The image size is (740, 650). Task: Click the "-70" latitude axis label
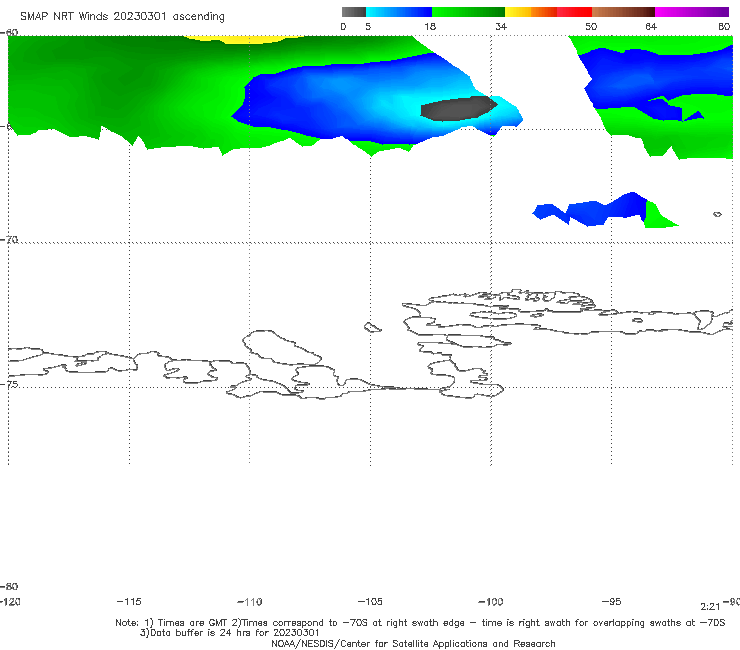pos(9,240)
